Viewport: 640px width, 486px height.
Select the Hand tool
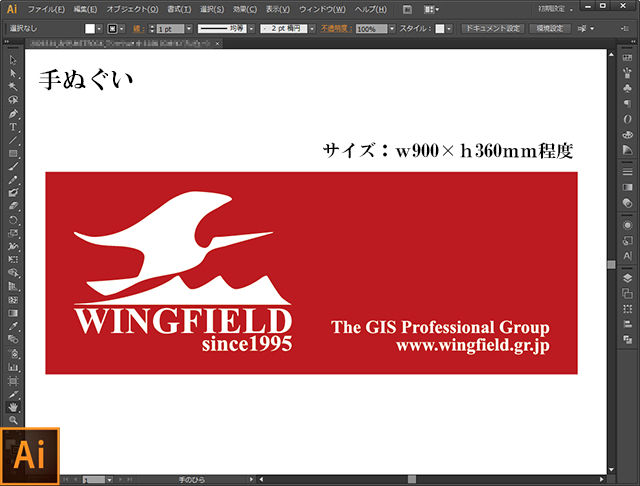pyautogui.click(x=13, y=407)
